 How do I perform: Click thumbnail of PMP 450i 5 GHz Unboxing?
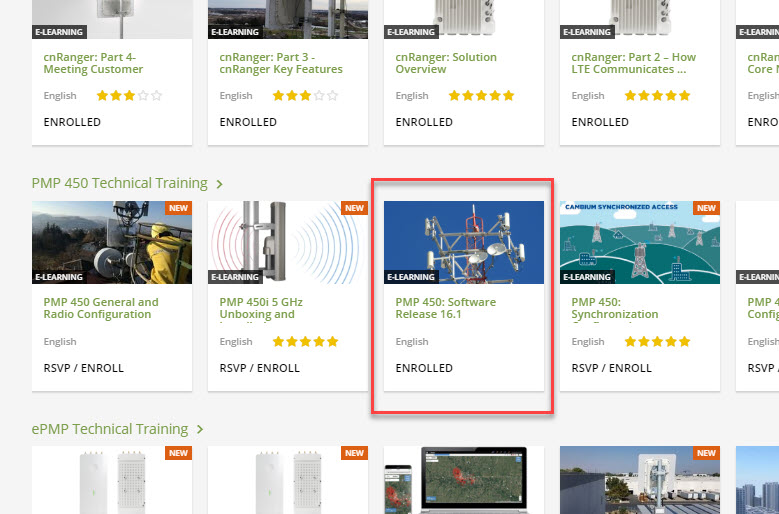288,242
